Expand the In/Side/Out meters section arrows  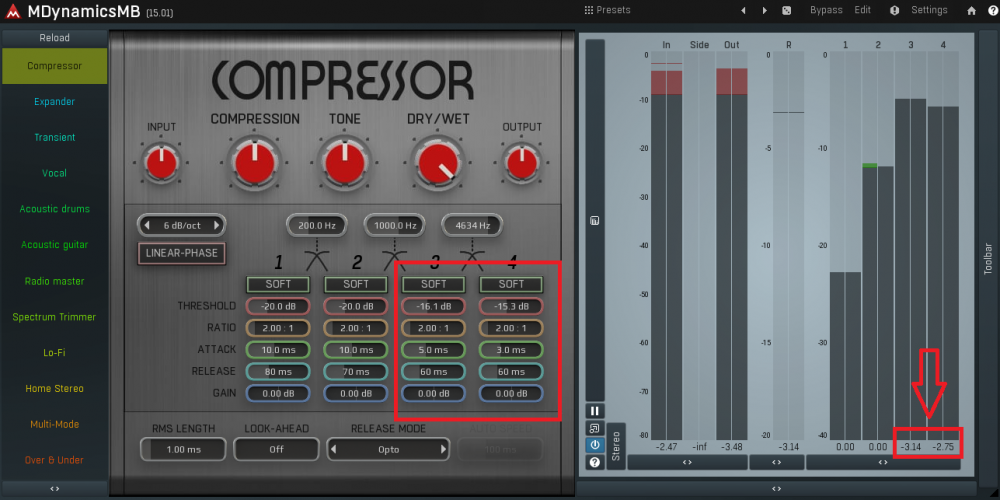(687, 462)
